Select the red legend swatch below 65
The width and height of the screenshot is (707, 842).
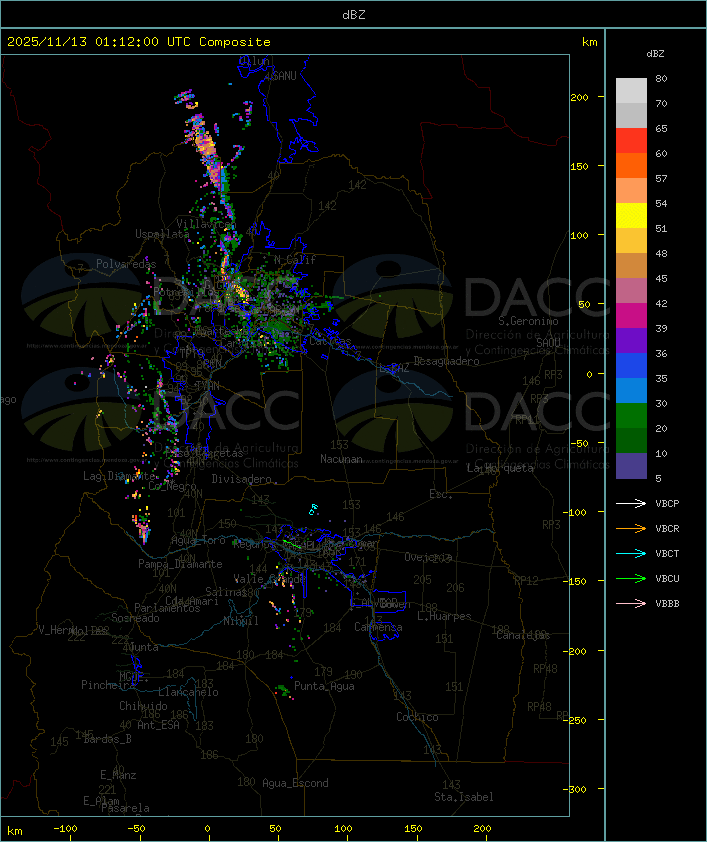[x=631, y=141]
